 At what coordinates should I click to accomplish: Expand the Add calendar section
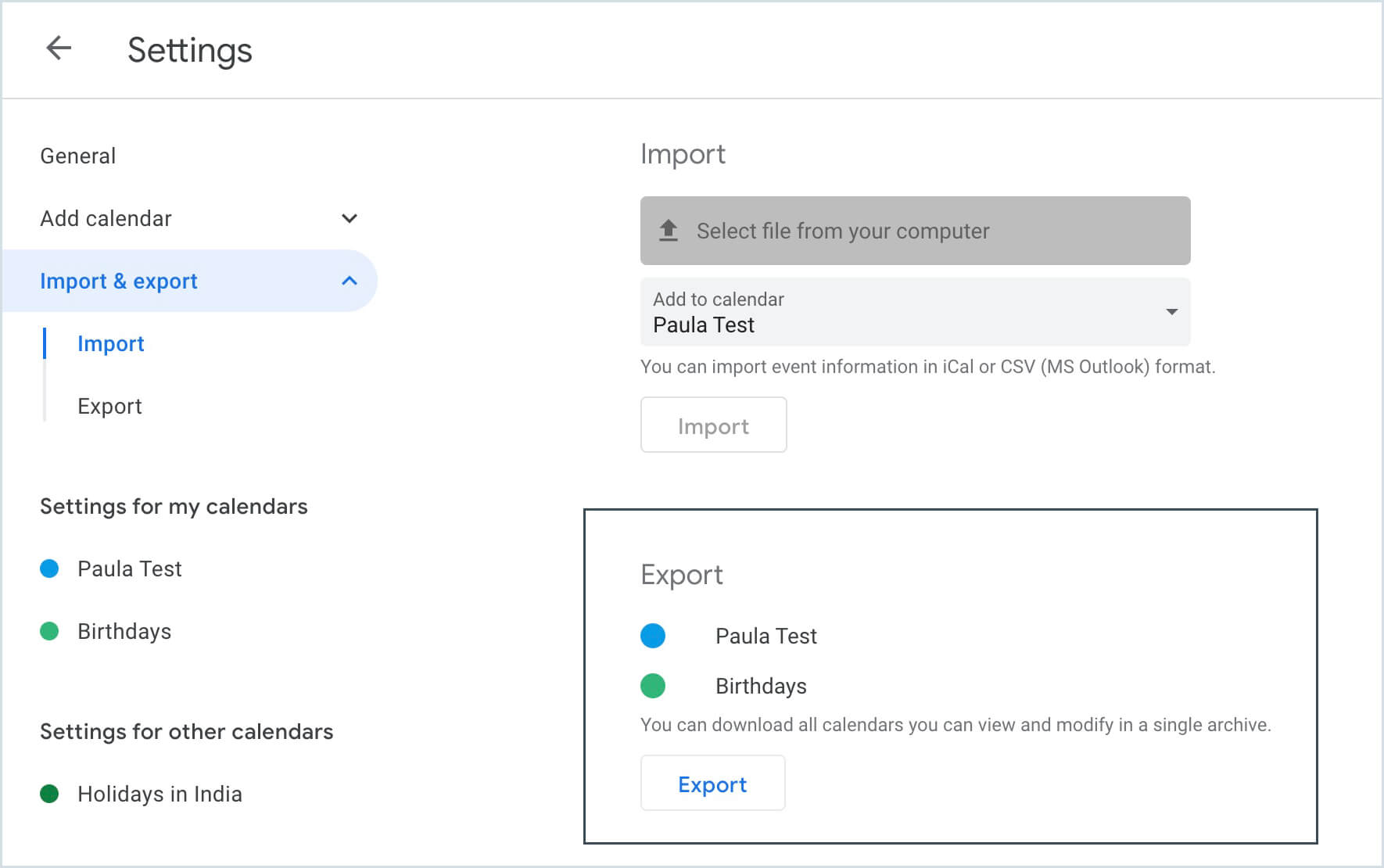350,218
